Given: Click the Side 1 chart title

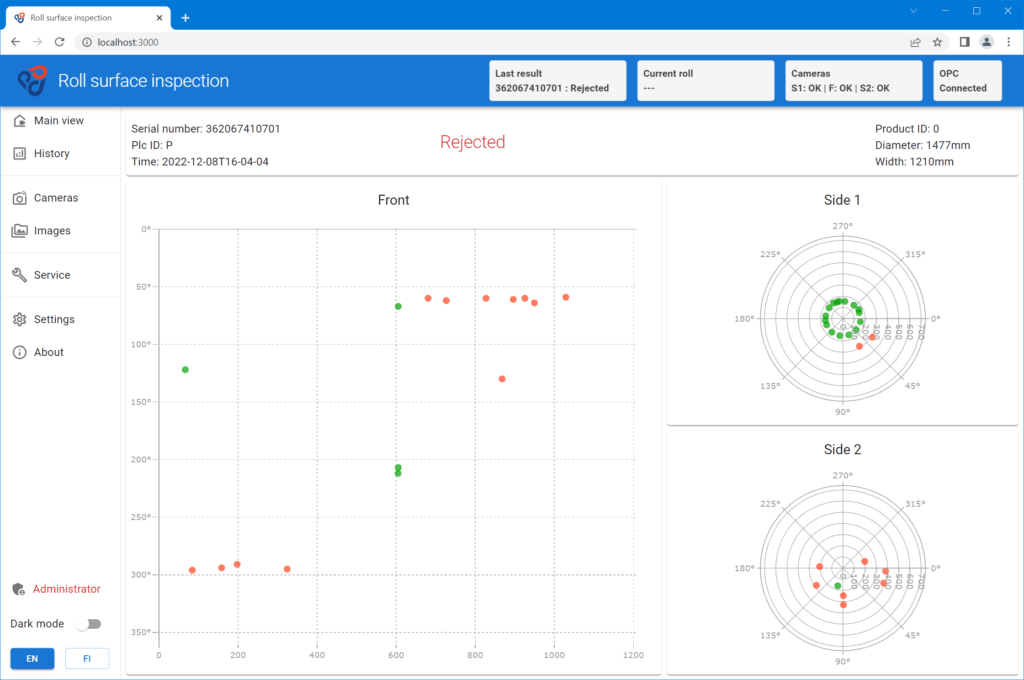Looking at the screenshot, I should click(x=842, y=200).
